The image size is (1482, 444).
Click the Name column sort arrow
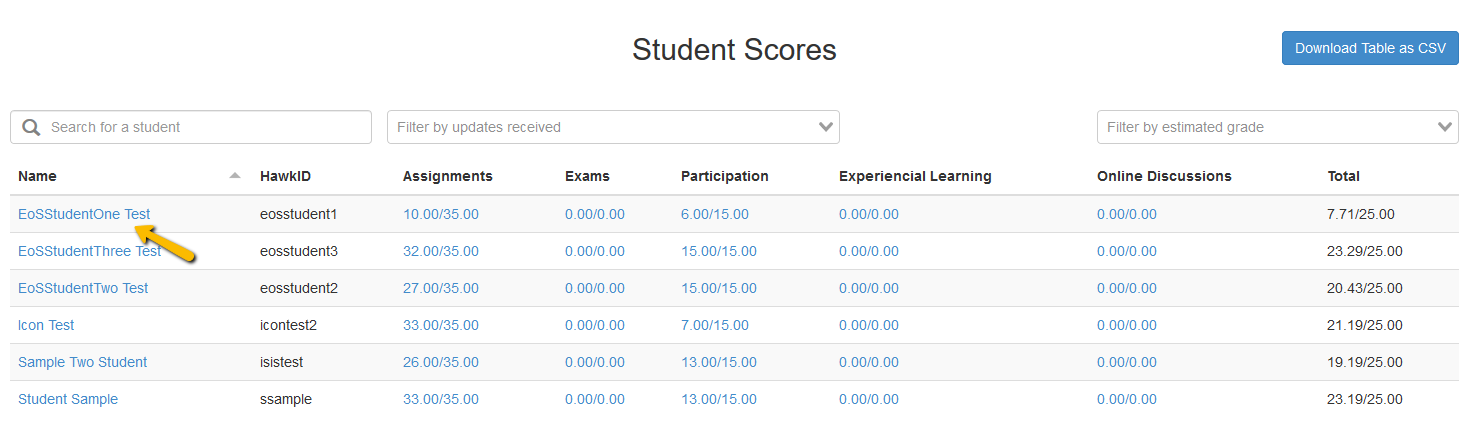point(235,176)
